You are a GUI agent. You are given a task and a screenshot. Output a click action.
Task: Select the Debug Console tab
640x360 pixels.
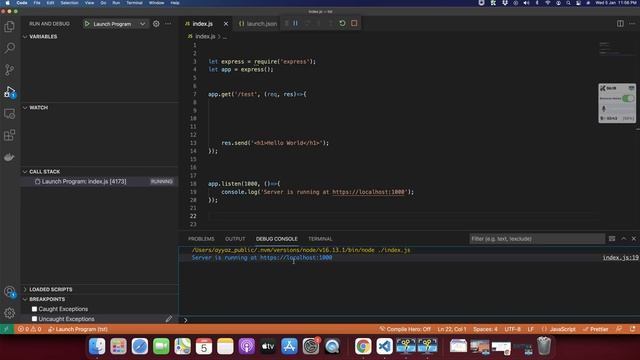pos(277,239)
